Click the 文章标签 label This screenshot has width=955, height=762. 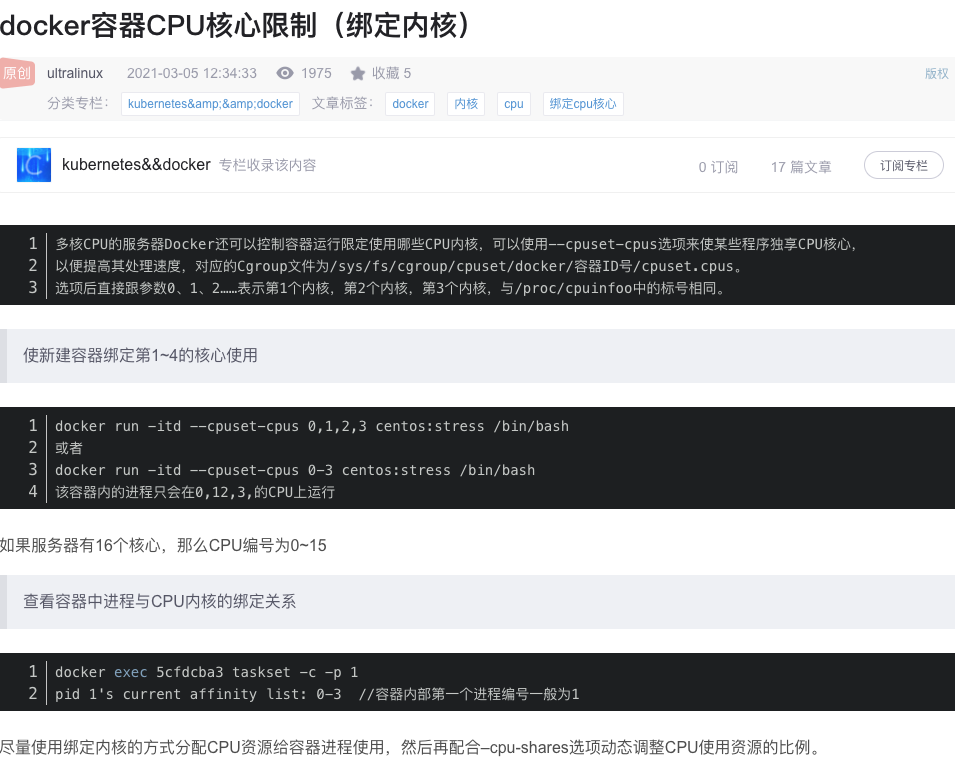[342, 103]
